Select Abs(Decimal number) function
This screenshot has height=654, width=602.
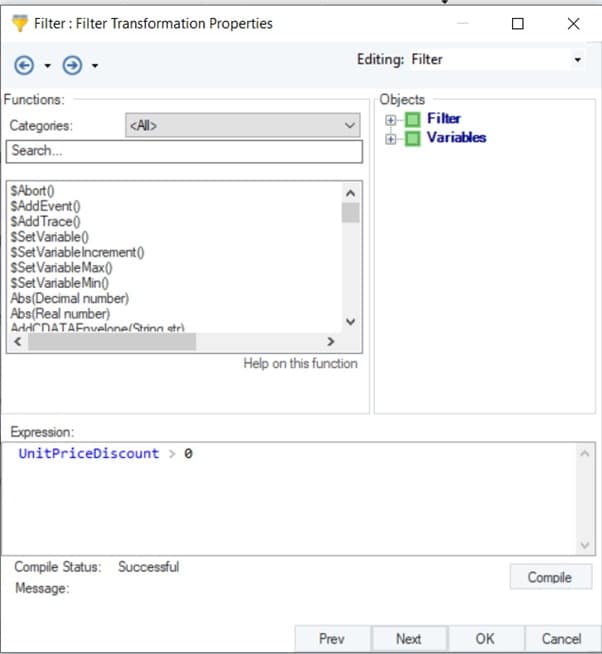(x=69, y=298)
